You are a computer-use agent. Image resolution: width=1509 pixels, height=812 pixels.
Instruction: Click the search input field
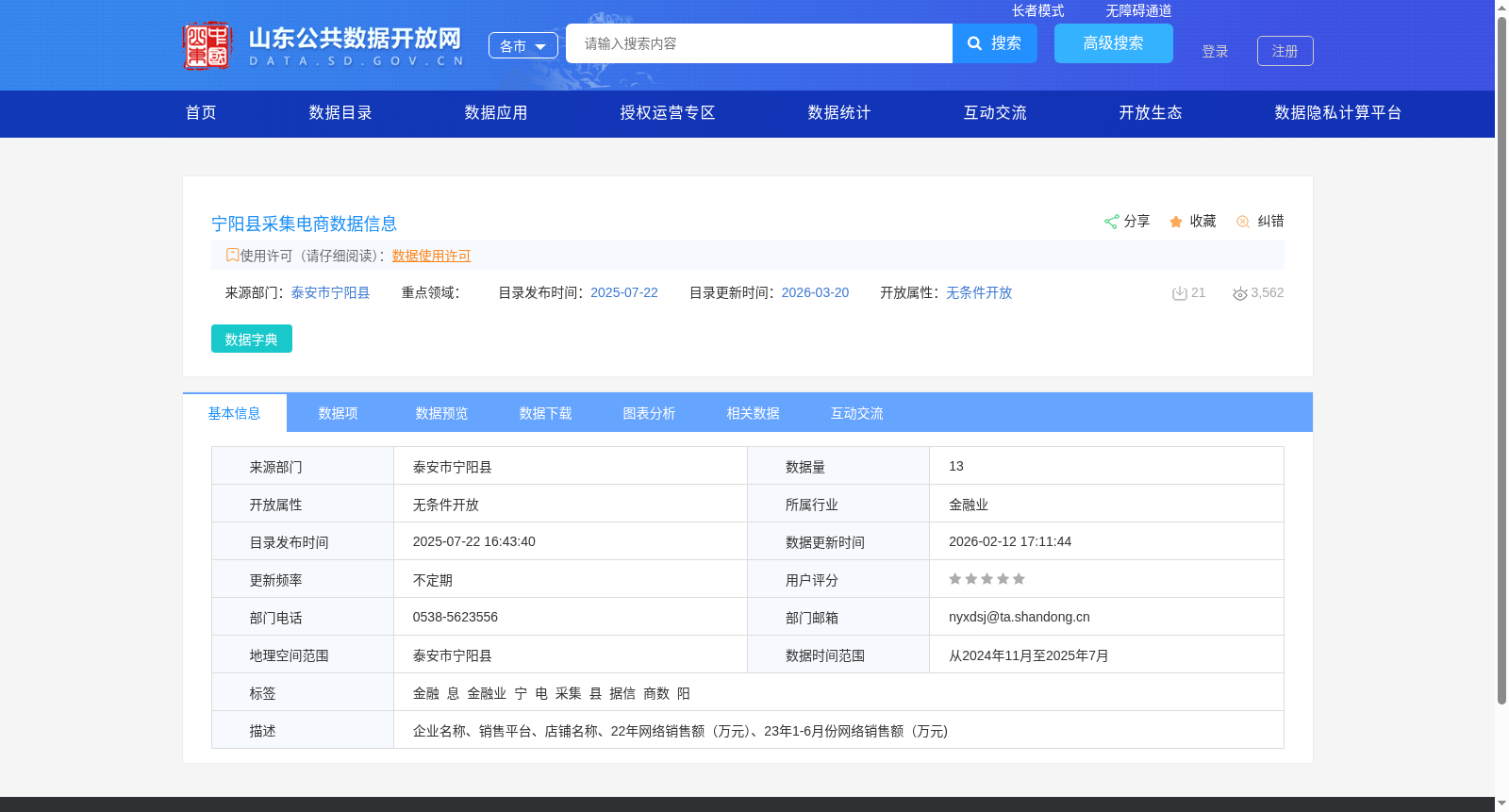[759, 43]
